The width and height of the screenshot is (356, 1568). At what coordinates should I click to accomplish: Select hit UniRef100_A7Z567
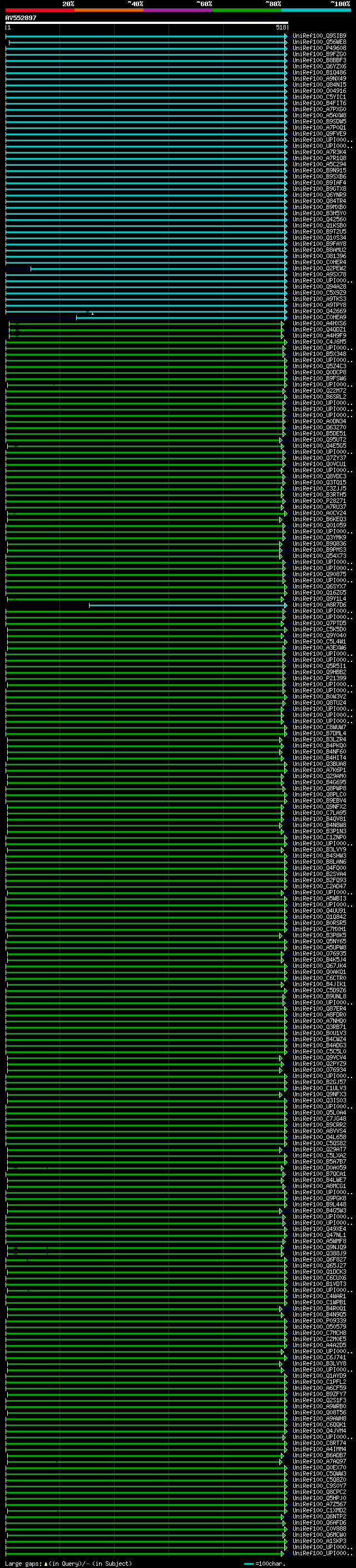(319, 1504)
